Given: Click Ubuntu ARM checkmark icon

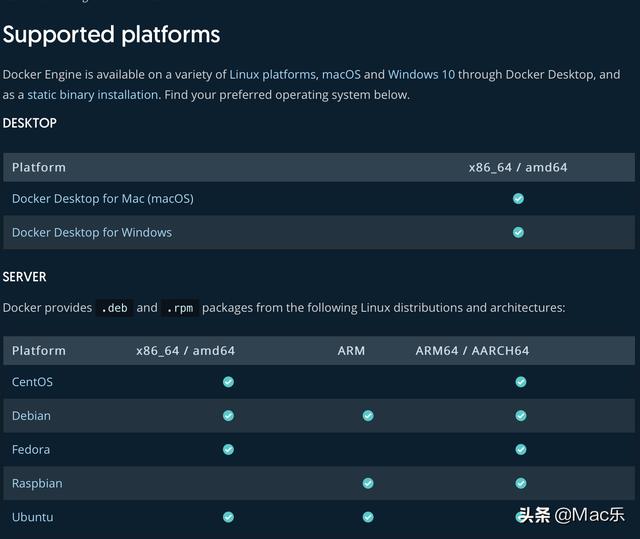Looking at the screenshot, I should tap(368, 517).
